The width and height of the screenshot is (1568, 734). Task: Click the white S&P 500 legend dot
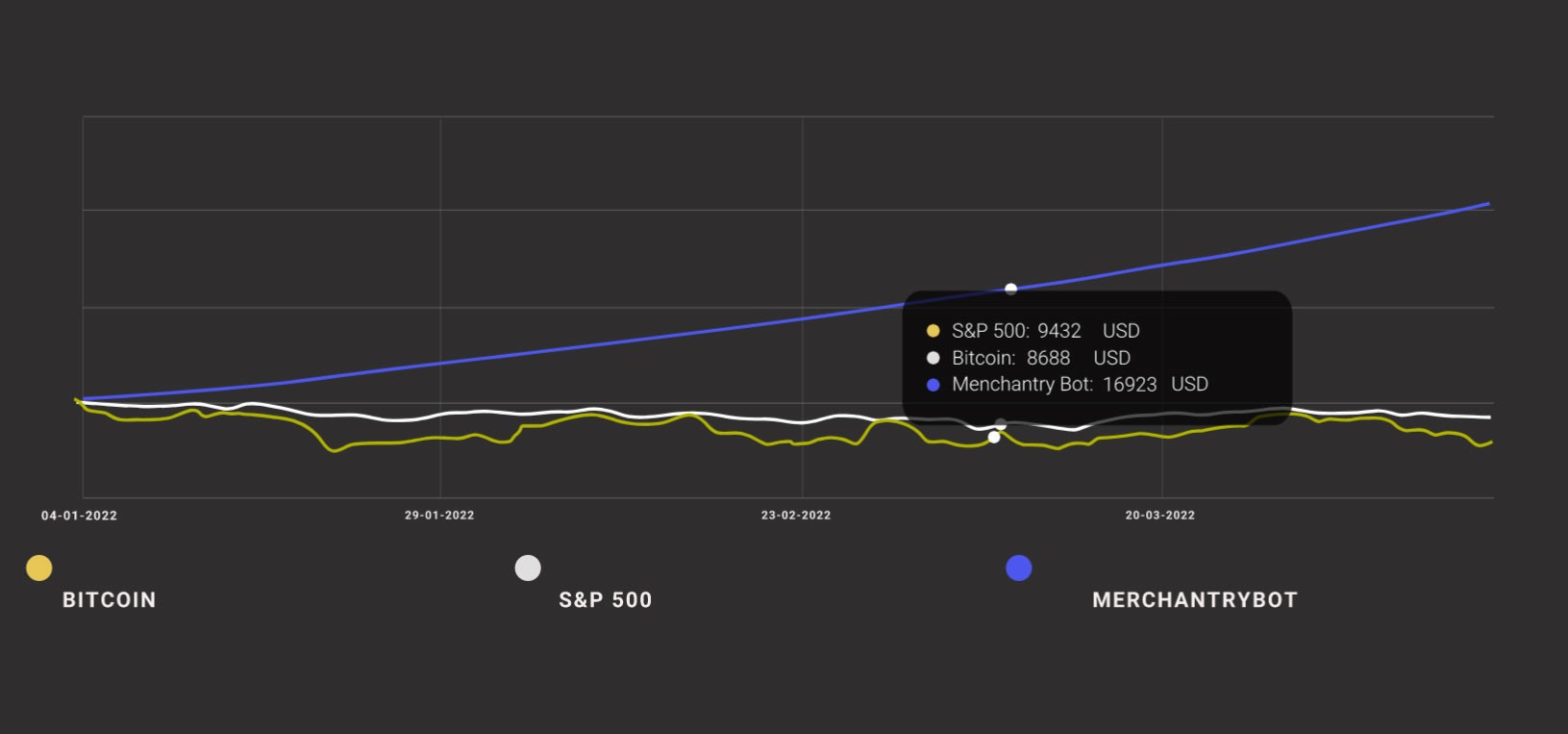pyautogui.click(x=528, y=569)
